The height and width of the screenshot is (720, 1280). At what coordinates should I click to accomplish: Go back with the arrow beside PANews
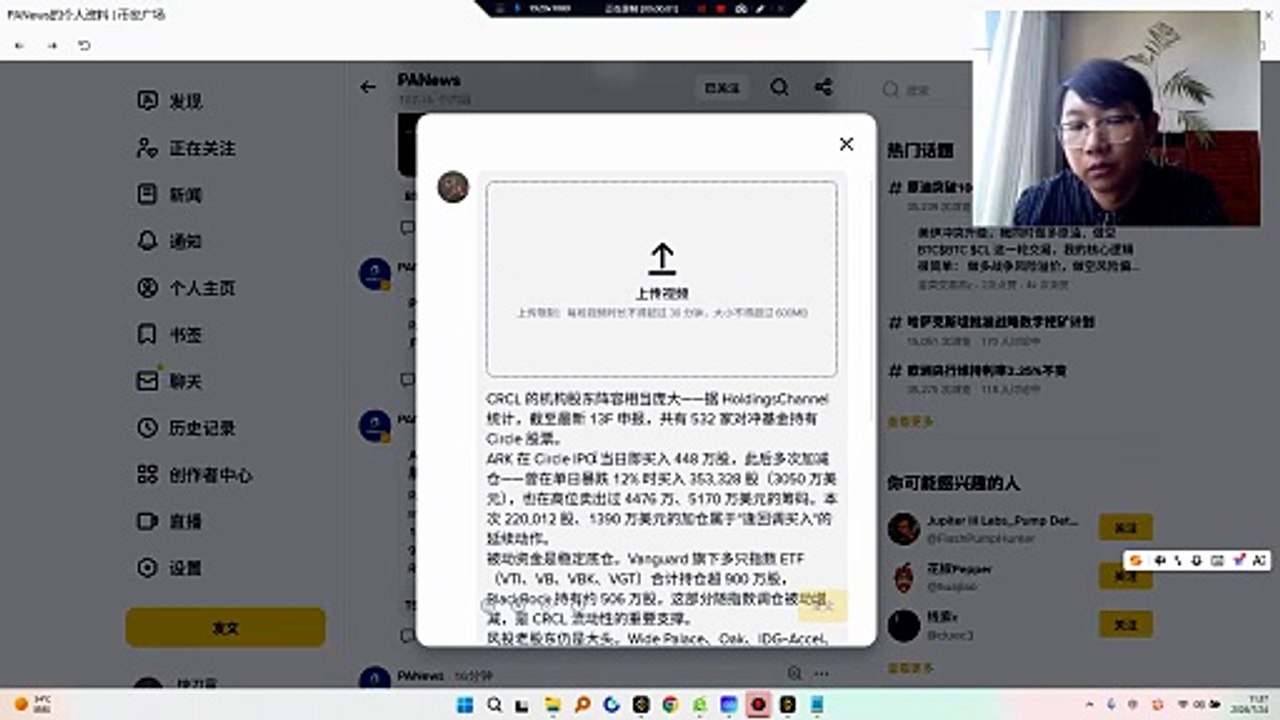[368, 87]
